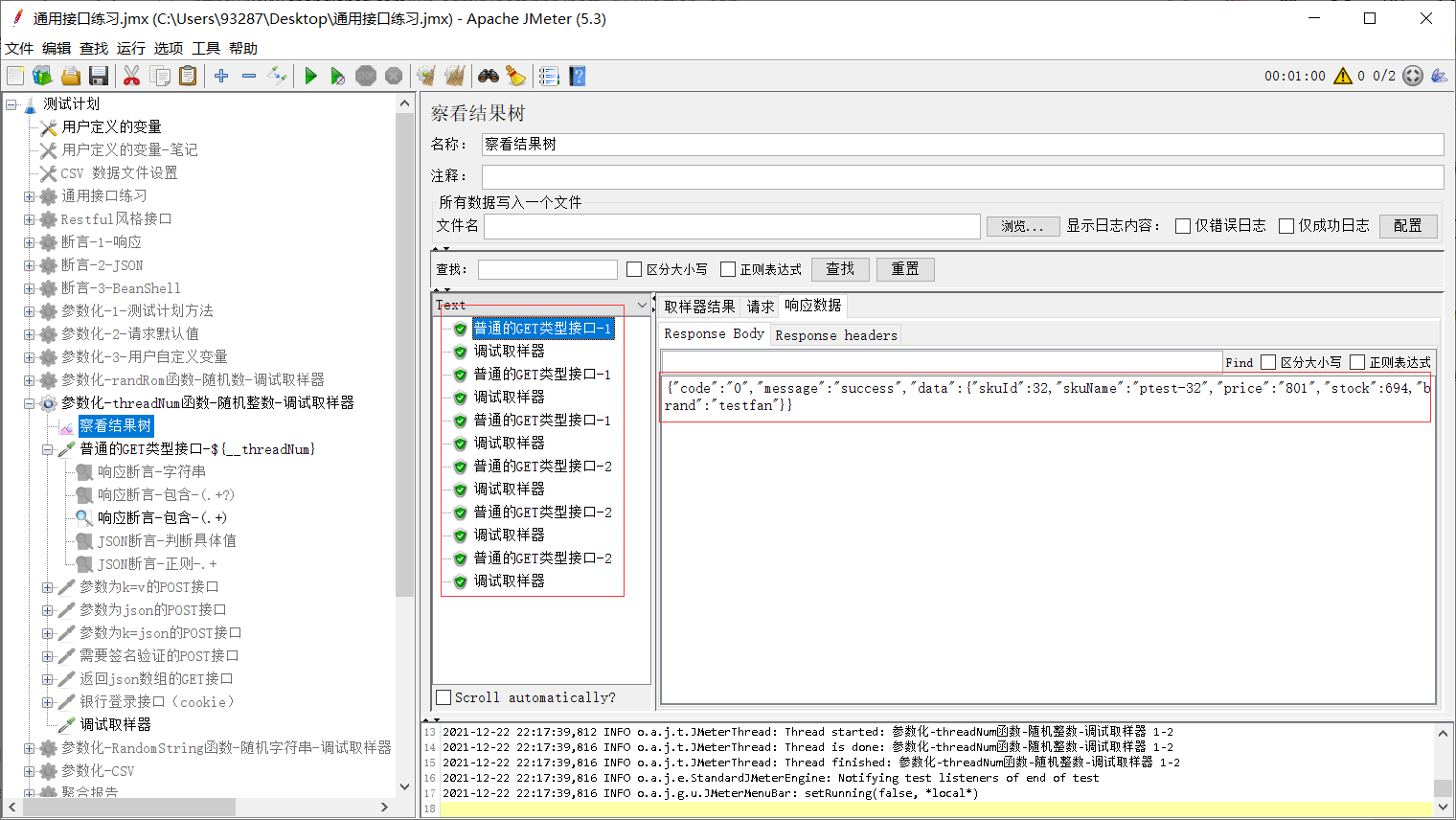This screenshot has width=1456, height=820.
Task: Select 响应断言-包含-(.+) tree item
Action: coord(162,517)
